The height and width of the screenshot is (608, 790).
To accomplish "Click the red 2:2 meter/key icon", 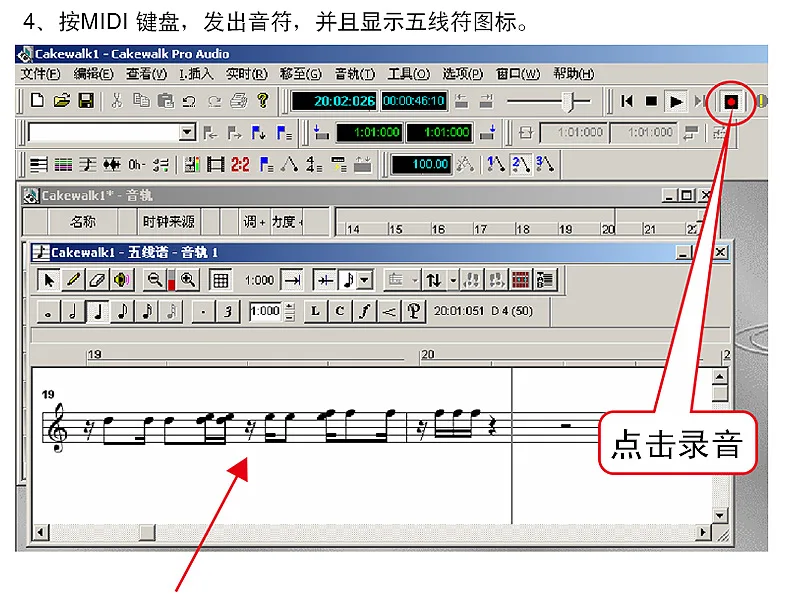I will [x=240, y=164].
